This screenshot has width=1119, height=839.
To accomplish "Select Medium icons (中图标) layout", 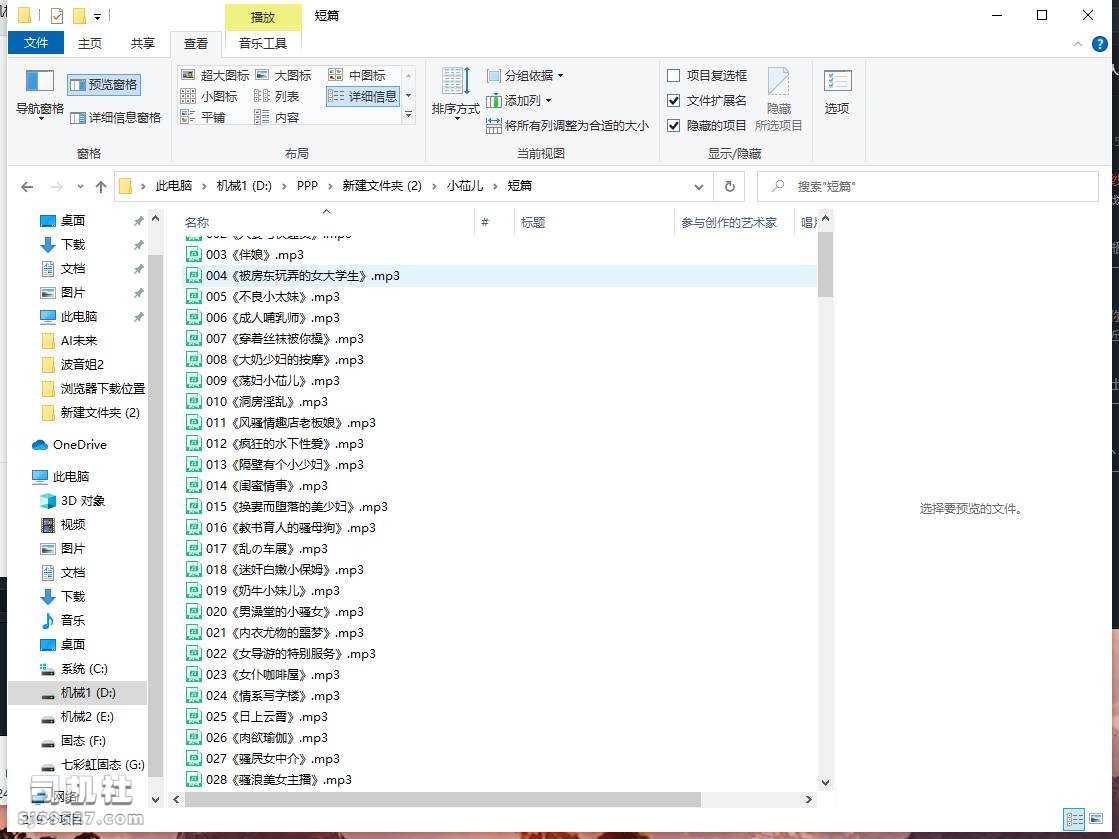I will tap(357, 75).
